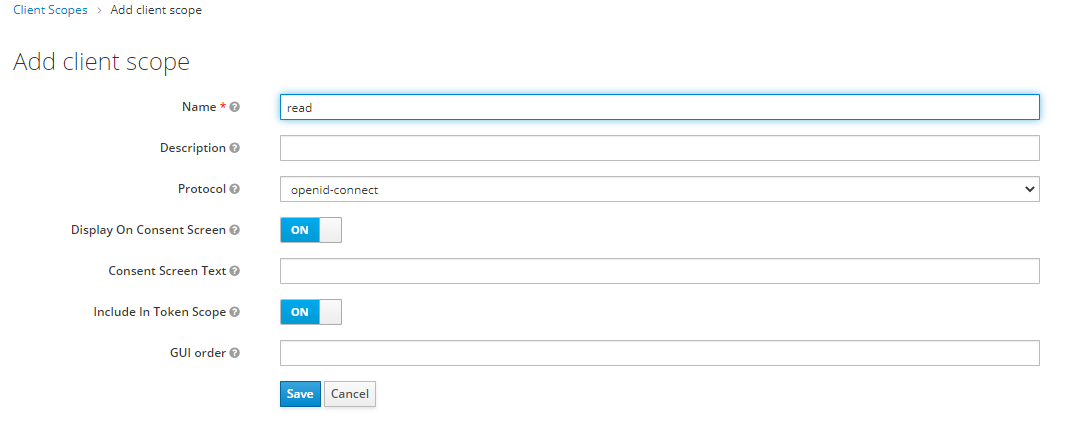Focus the Description text field
The width and height of the screenshot is (1070, 421).
pos(659,148)
